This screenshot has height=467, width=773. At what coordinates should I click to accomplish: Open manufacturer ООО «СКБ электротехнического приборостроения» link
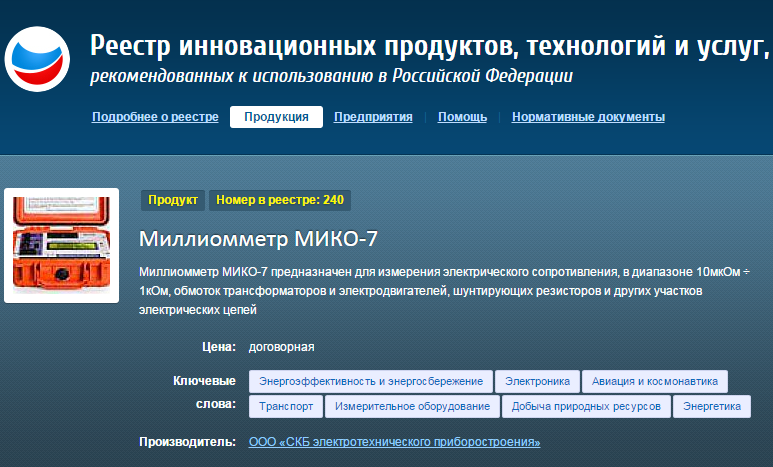pyautogui.click(x=394, y=442)
